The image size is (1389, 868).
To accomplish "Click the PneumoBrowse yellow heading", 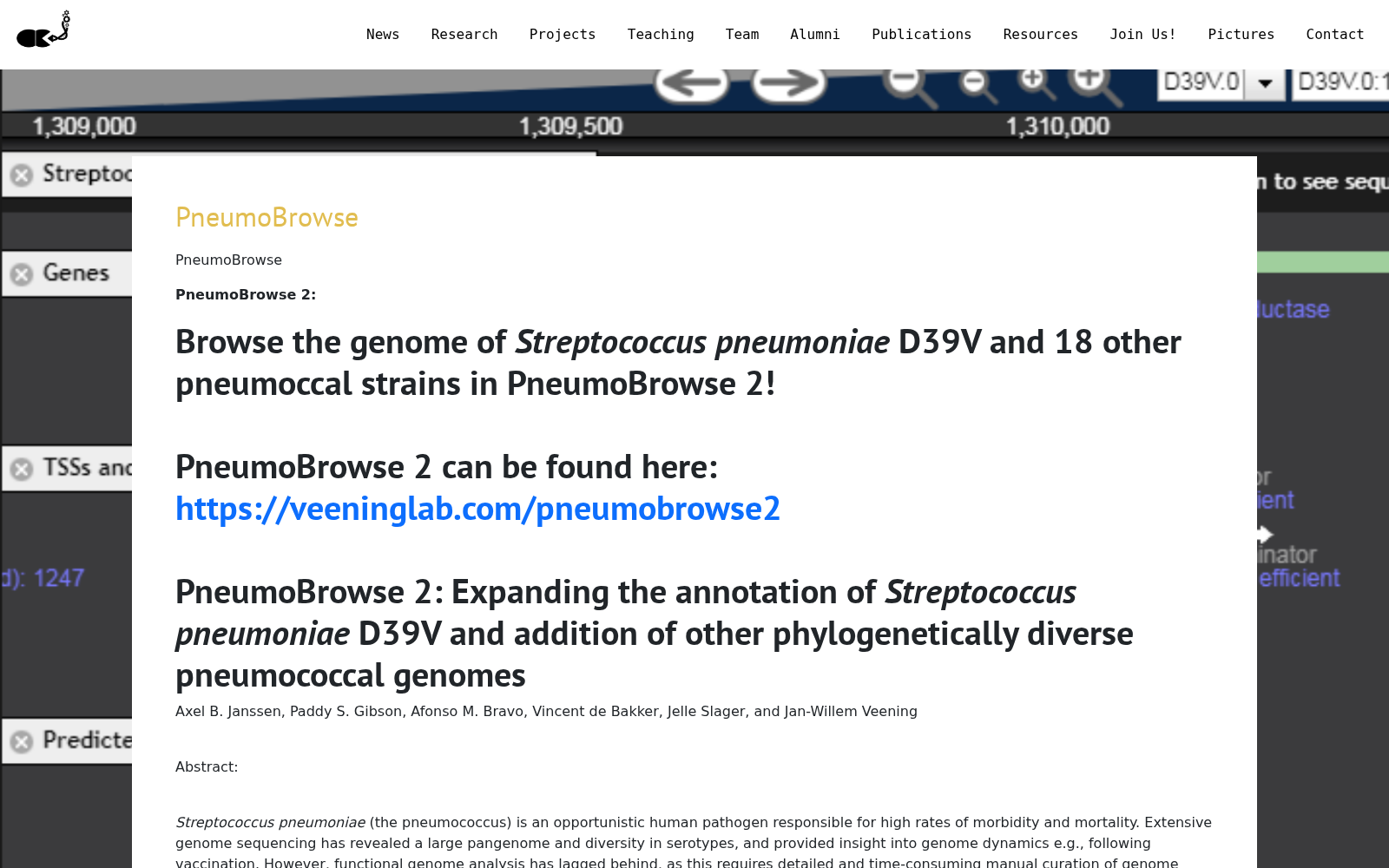I will click(267, 217).
